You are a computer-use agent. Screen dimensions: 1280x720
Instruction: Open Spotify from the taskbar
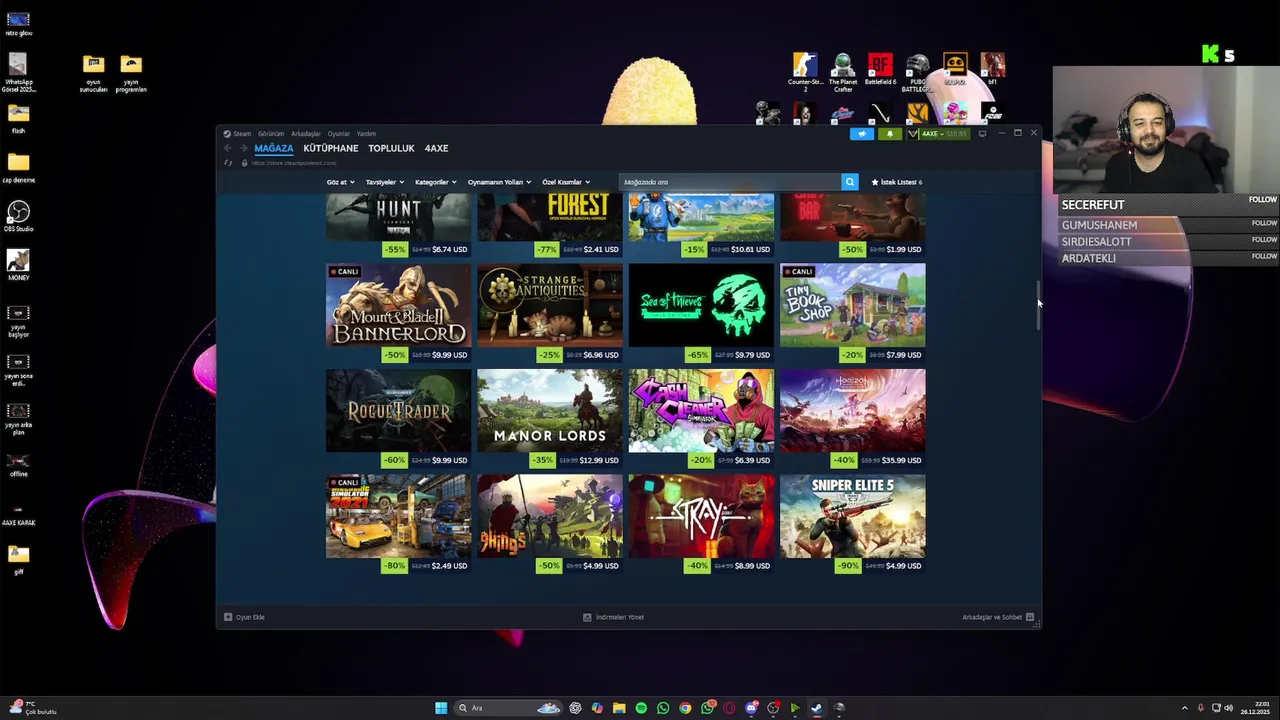[641, 708]
